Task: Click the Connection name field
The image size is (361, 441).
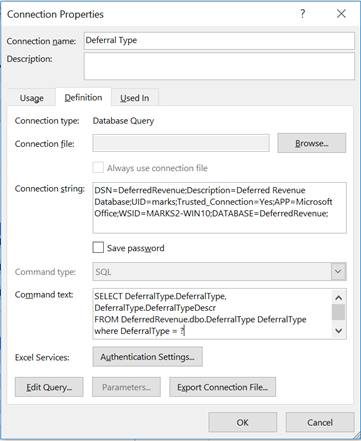Action: (219, 41)
